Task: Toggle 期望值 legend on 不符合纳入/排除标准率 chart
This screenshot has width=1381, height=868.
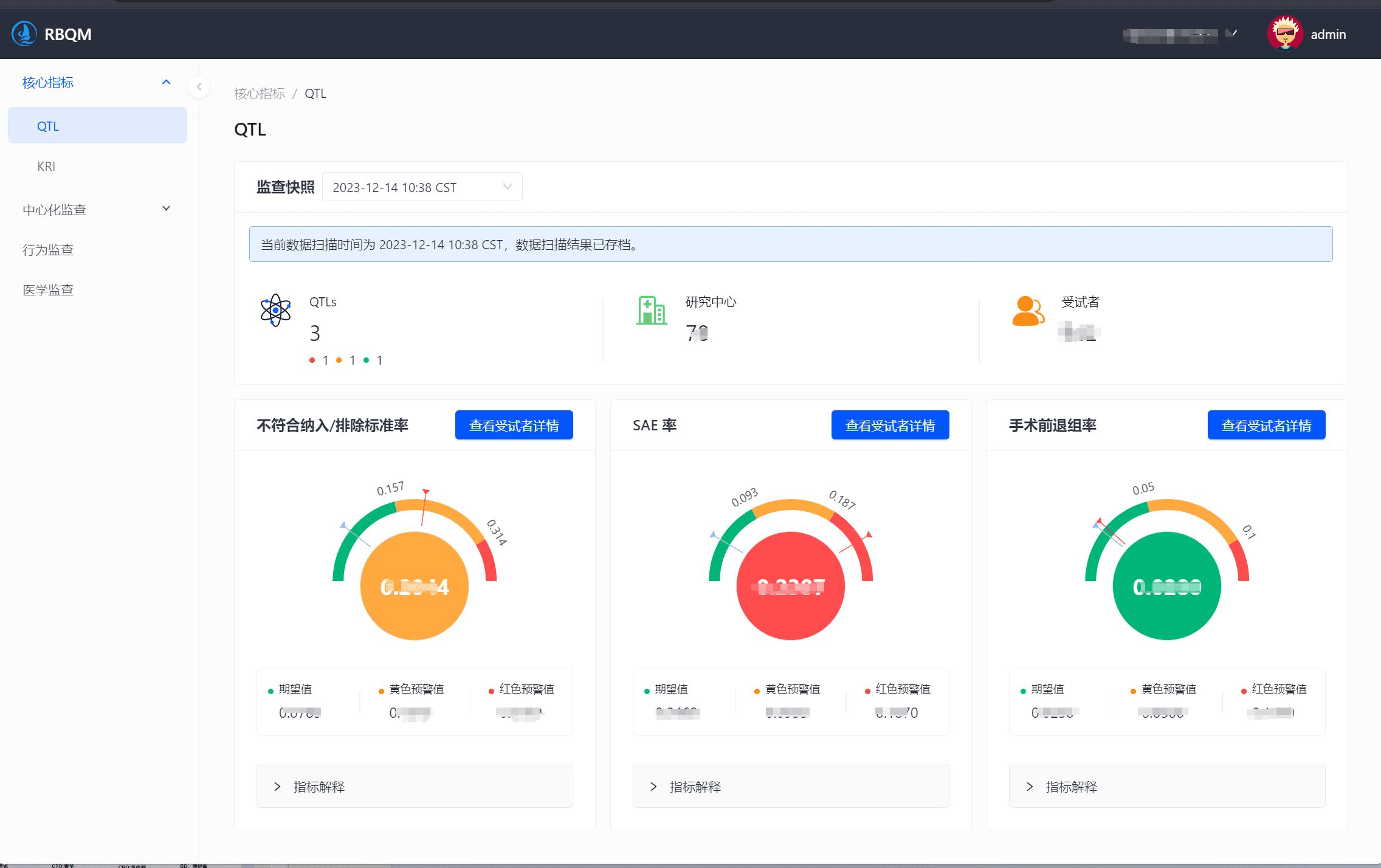Action: coord(296,689)
